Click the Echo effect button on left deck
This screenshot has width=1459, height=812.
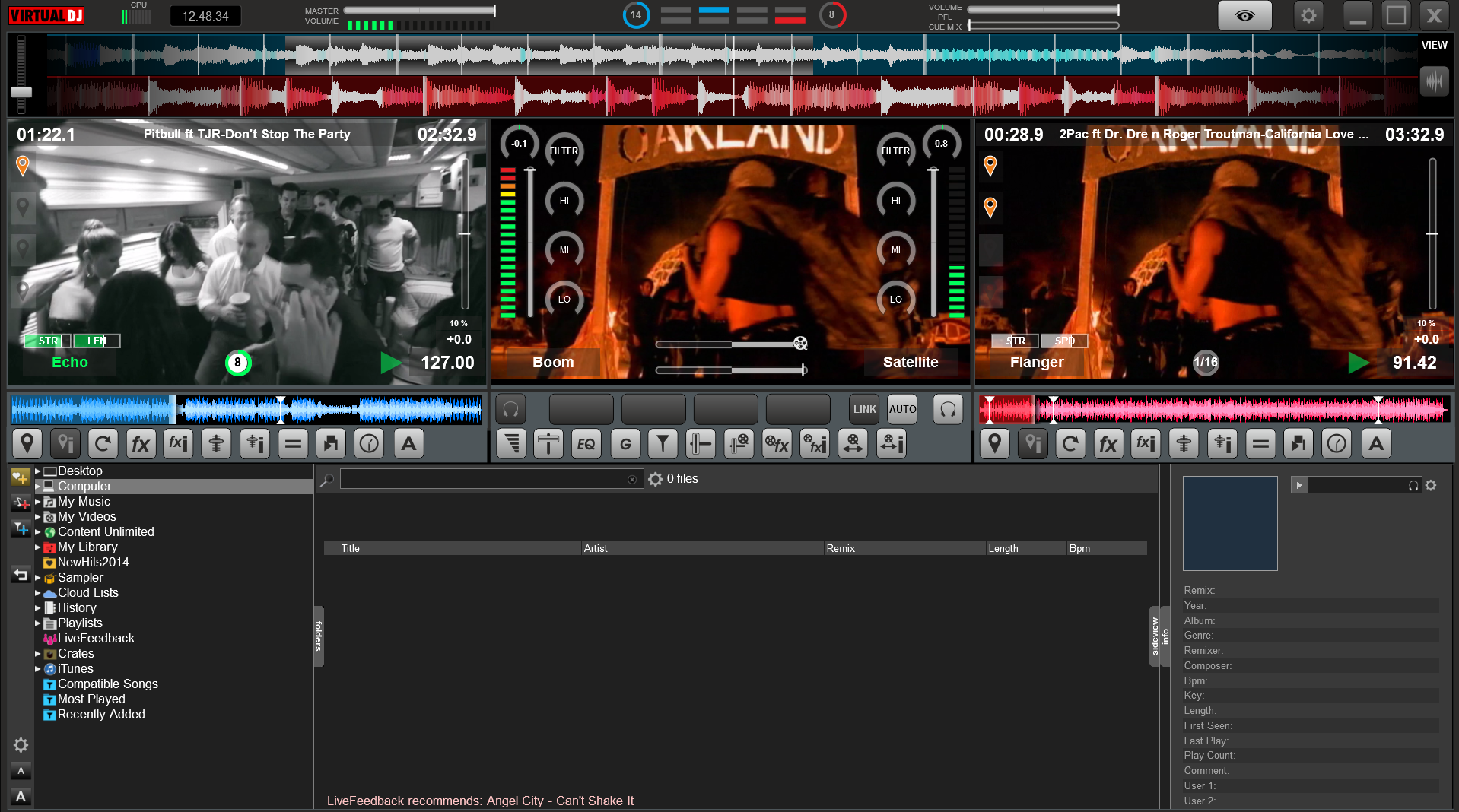70,363
